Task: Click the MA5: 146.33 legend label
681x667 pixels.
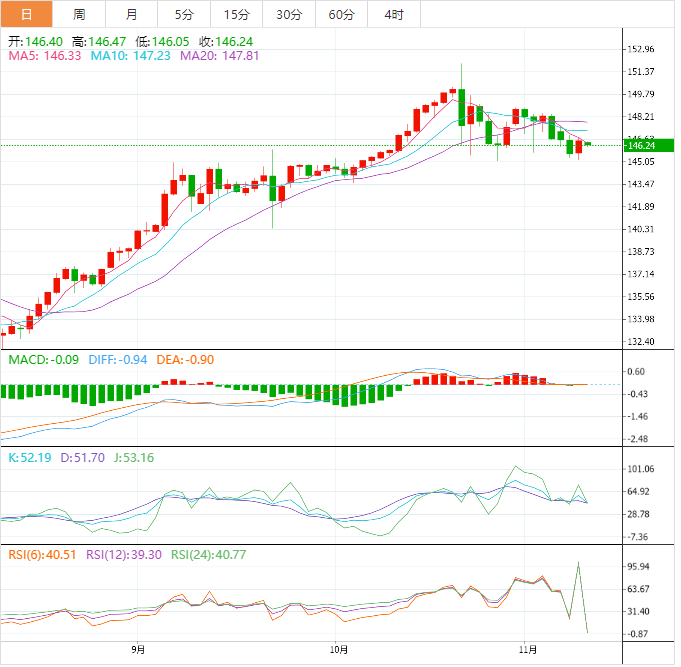Action: [45, 56]
